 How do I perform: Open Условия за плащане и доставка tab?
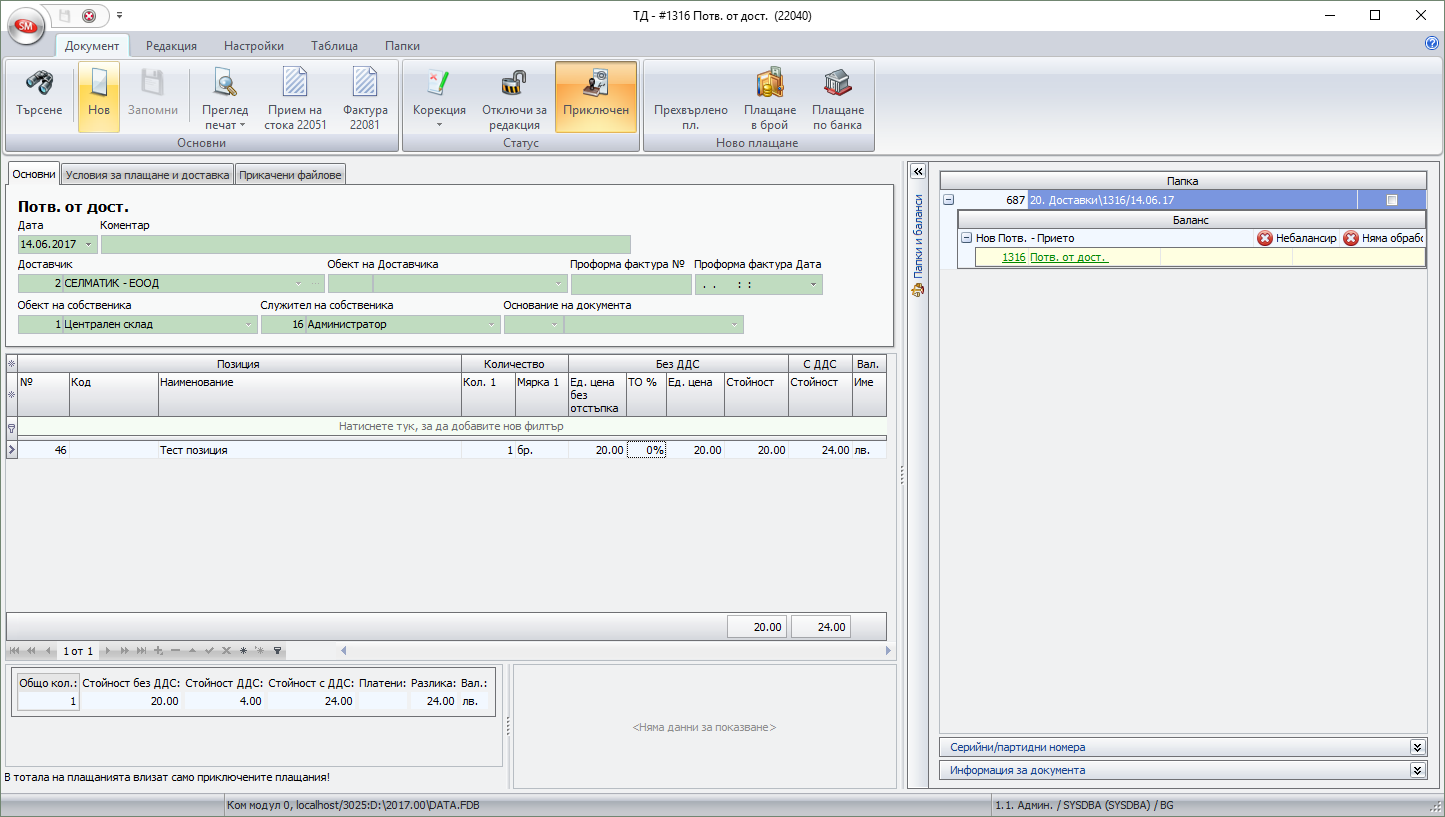(x=147, y=175)
